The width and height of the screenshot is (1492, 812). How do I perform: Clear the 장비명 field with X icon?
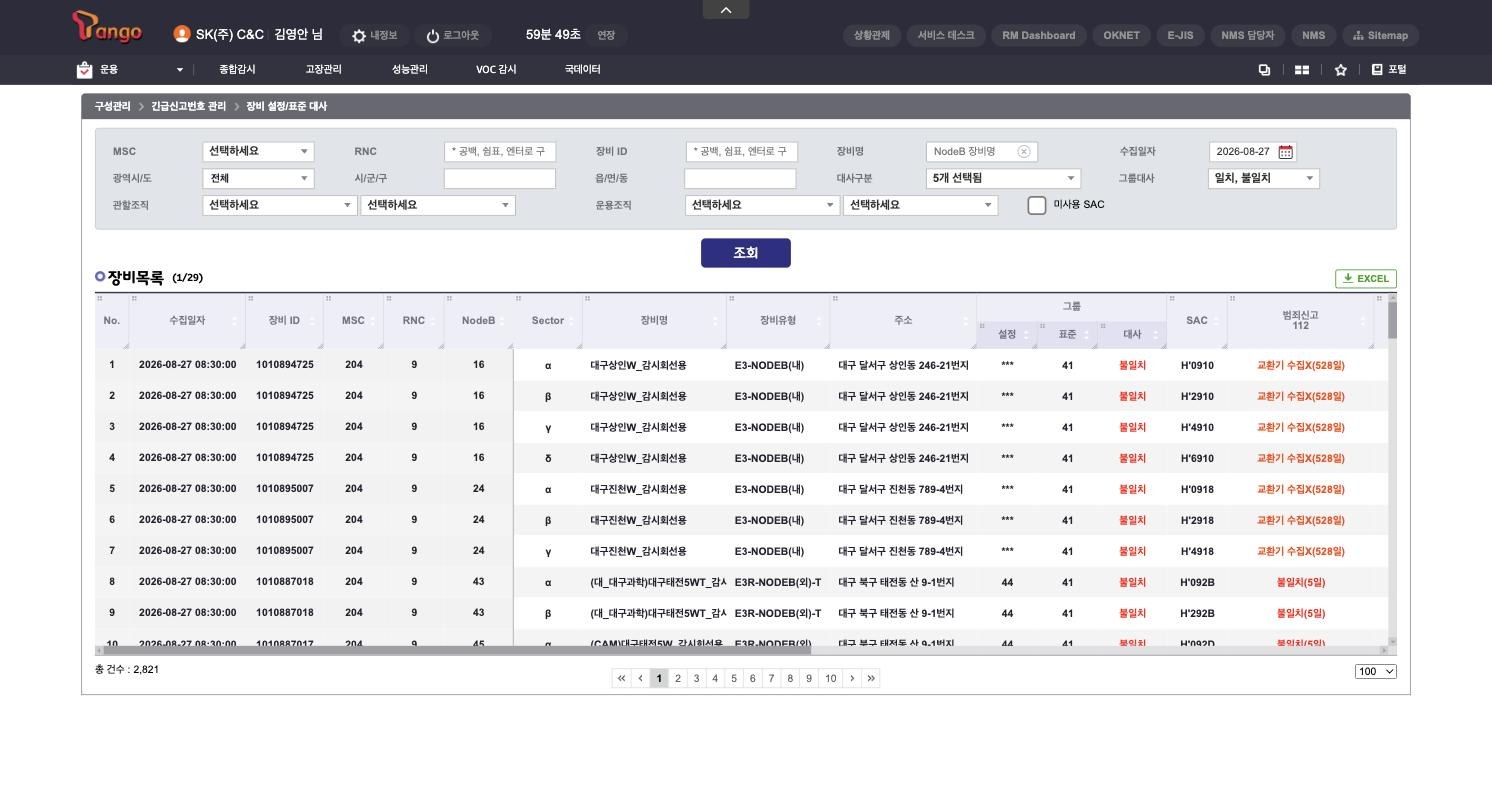click(1024, 152)
